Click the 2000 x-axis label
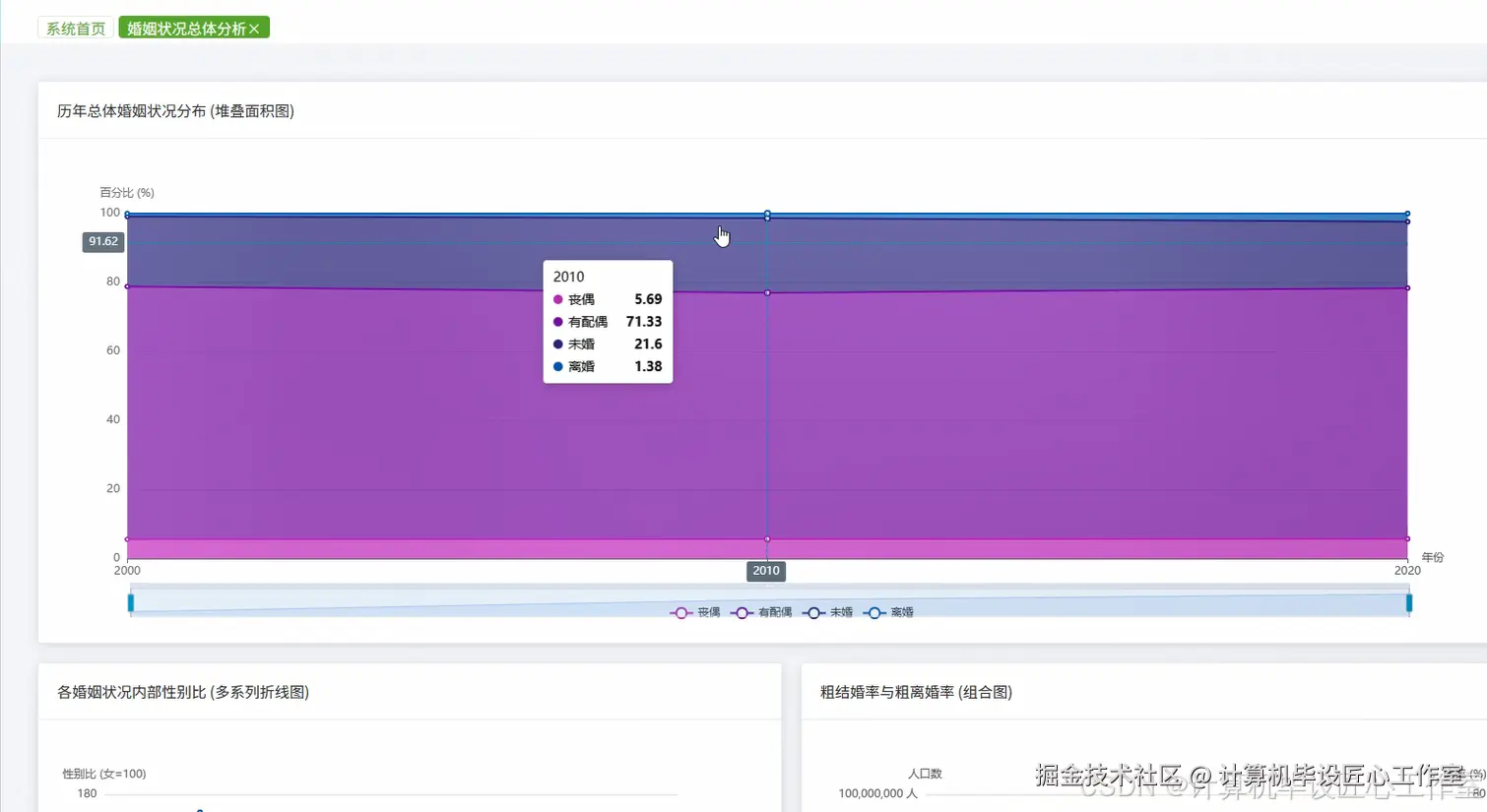The height and width of the screenshot is (812, 1487). click(x=127, y=571)
